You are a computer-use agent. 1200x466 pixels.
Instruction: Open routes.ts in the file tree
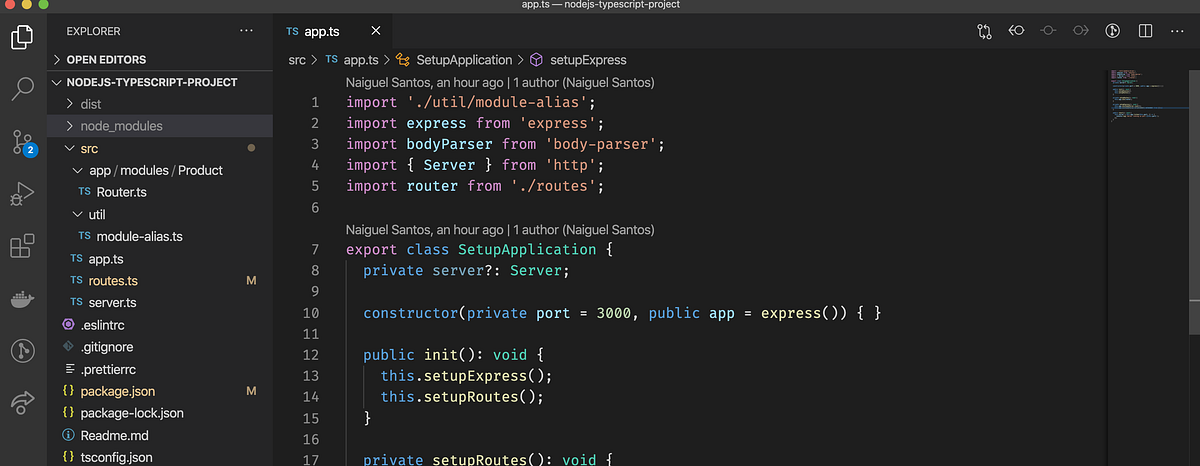point(113,280)
